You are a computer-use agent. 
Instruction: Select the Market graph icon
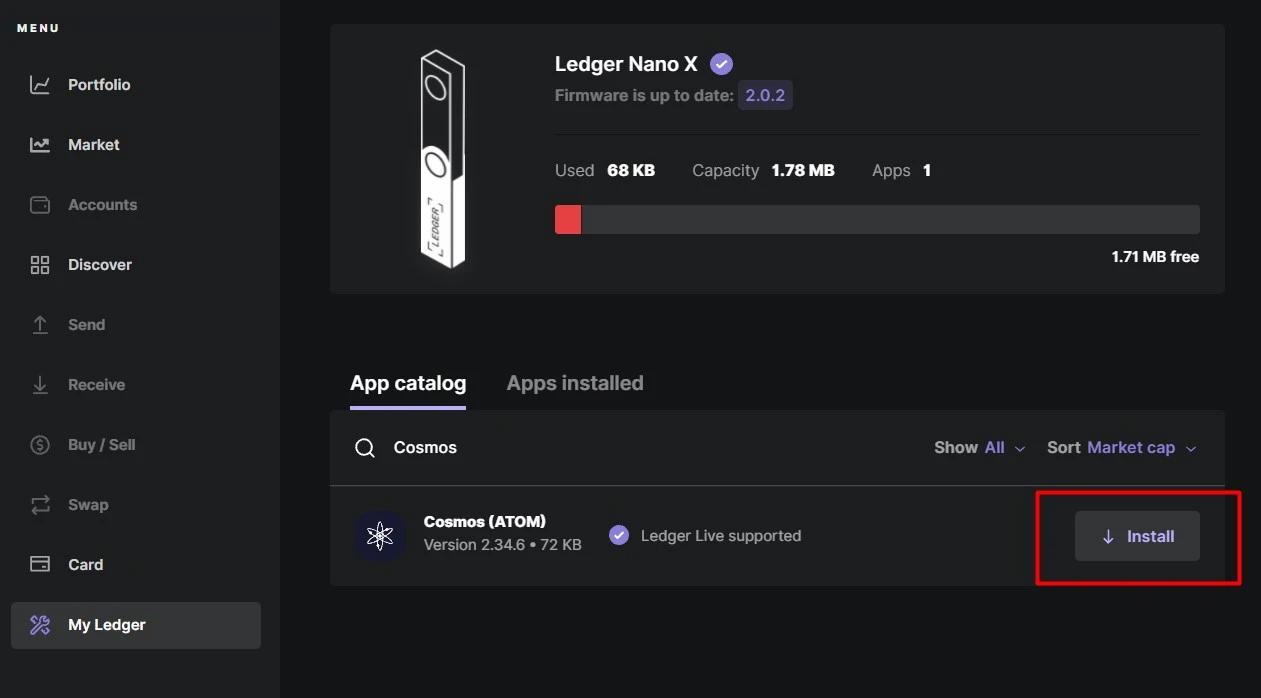click(x=40, y=145)
